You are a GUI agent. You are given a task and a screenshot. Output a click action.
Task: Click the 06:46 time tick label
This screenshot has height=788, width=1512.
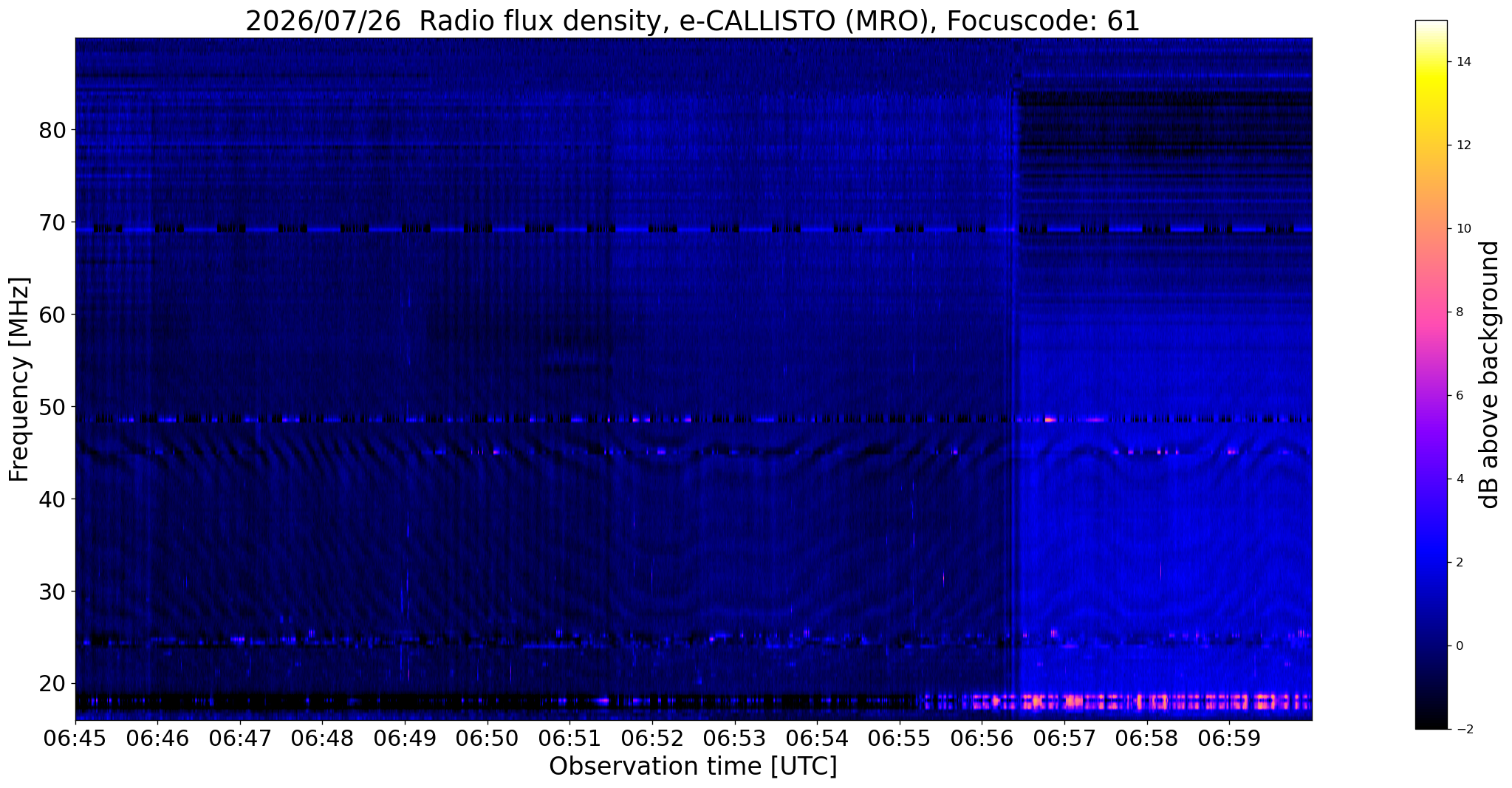point(157,738)
